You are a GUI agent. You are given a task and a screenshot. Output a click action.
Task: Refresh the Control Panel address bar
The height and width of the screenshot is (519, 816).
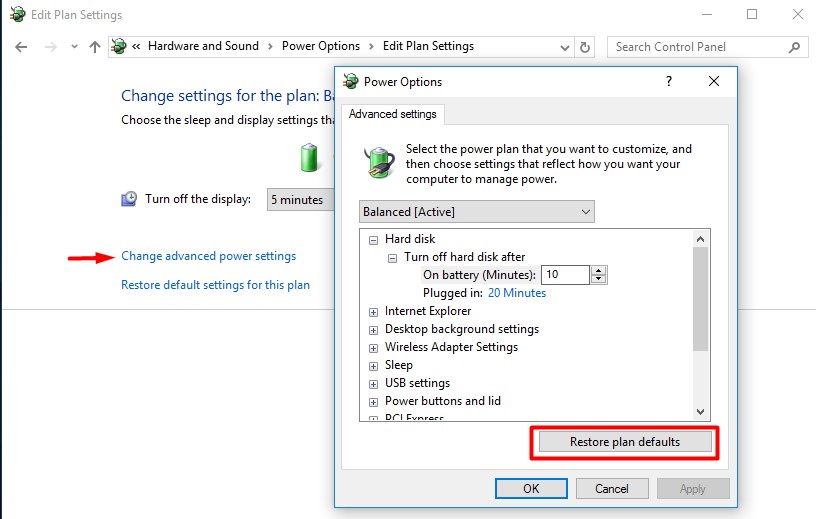586,47
